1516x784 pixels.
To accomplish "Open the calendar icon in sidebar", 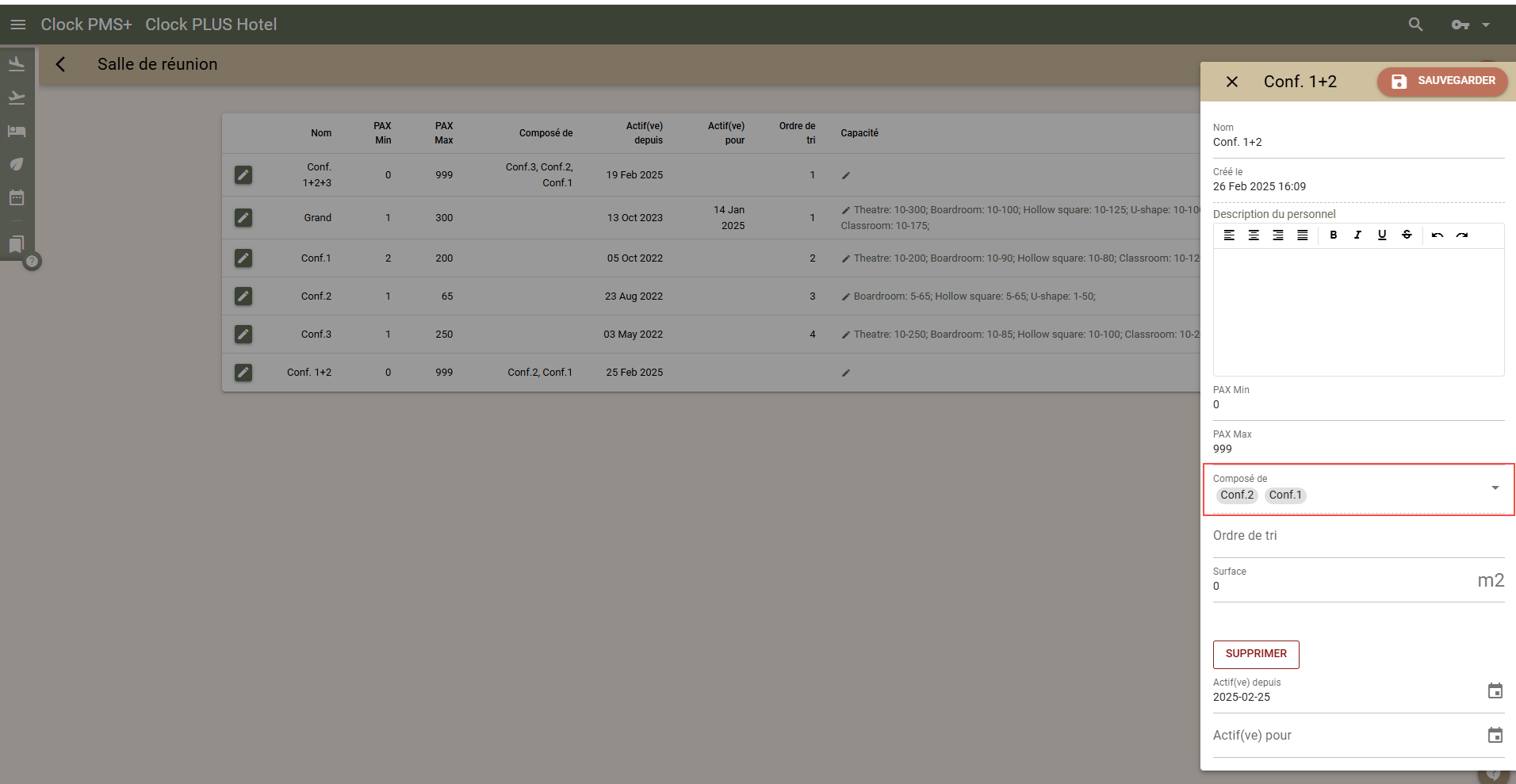I will click(17, 197).
